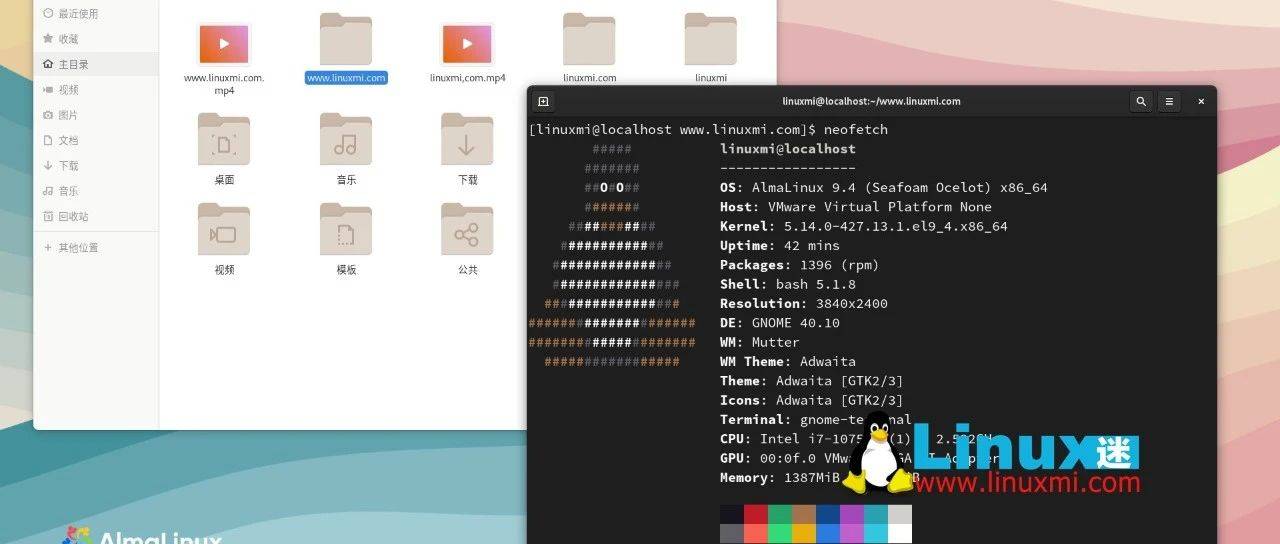
Task: Select the 下载 folder in the file grid
Action: (x=467, y=139)
